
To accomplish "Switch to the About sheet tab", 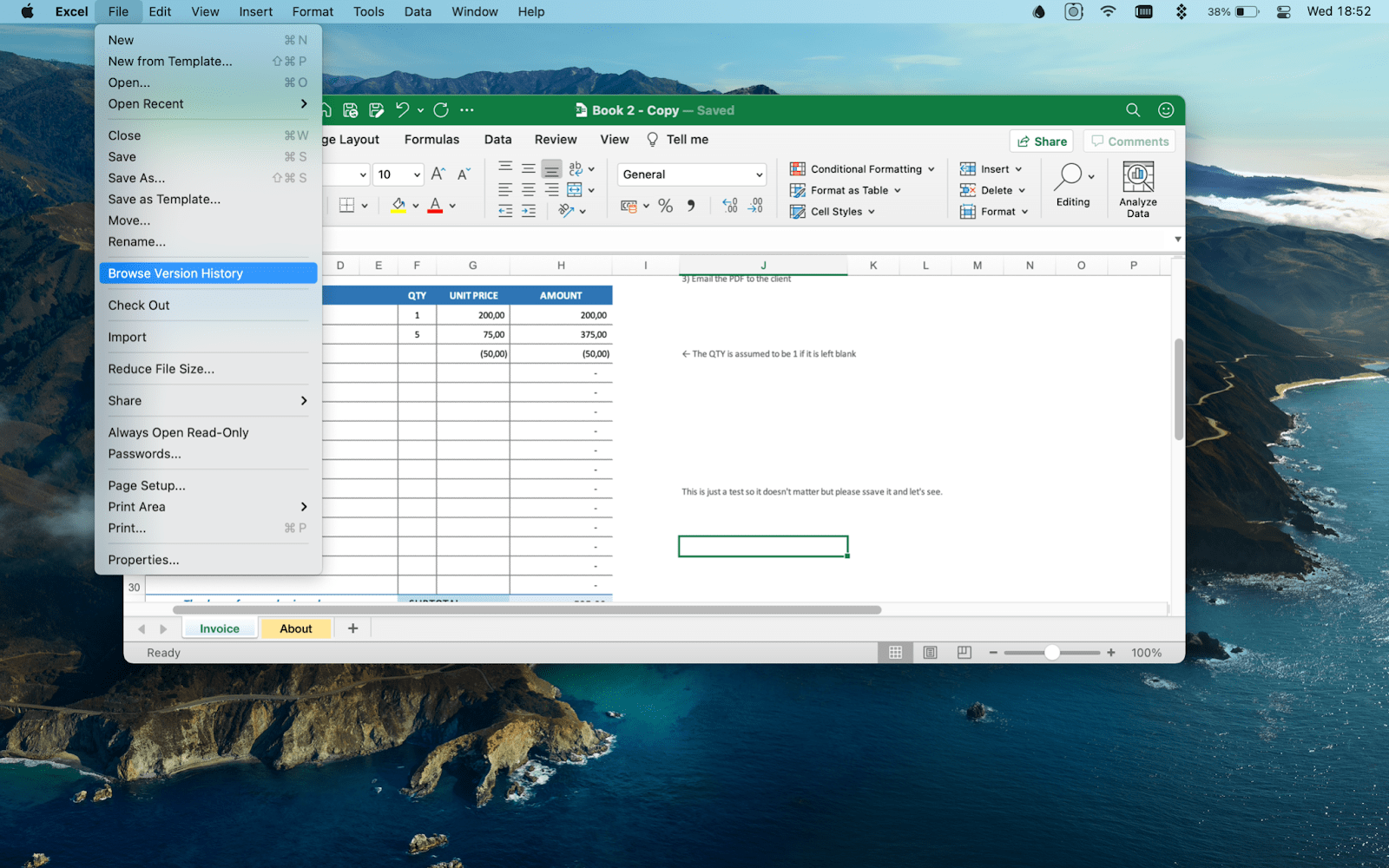I will 296,628.
